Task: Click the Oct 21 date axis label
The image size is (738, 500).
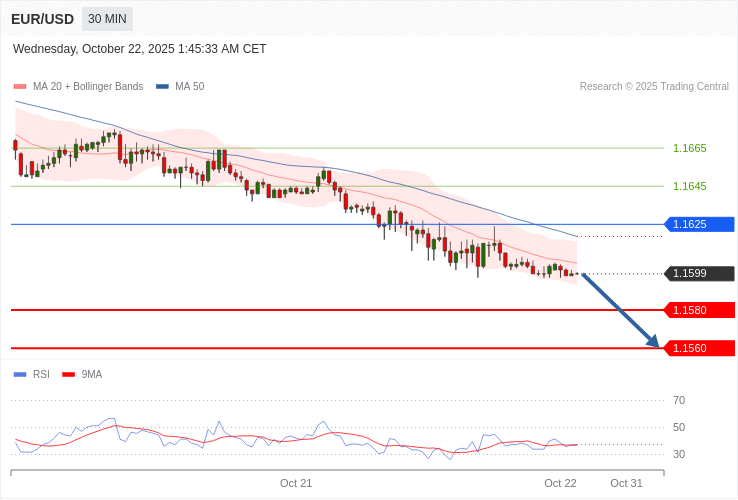Action: 296,483
